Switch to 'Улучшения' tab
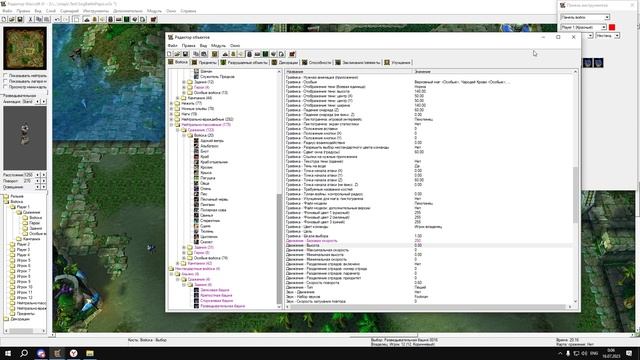The image size is (640, 360). 398,62
